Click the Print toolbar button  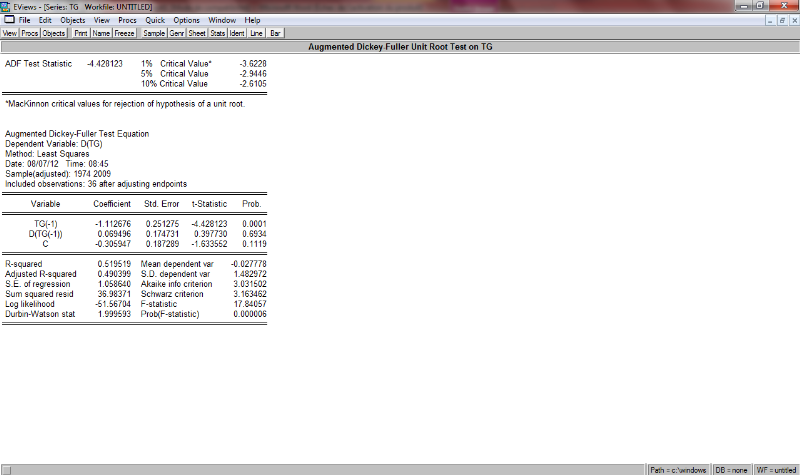(81, 33)
